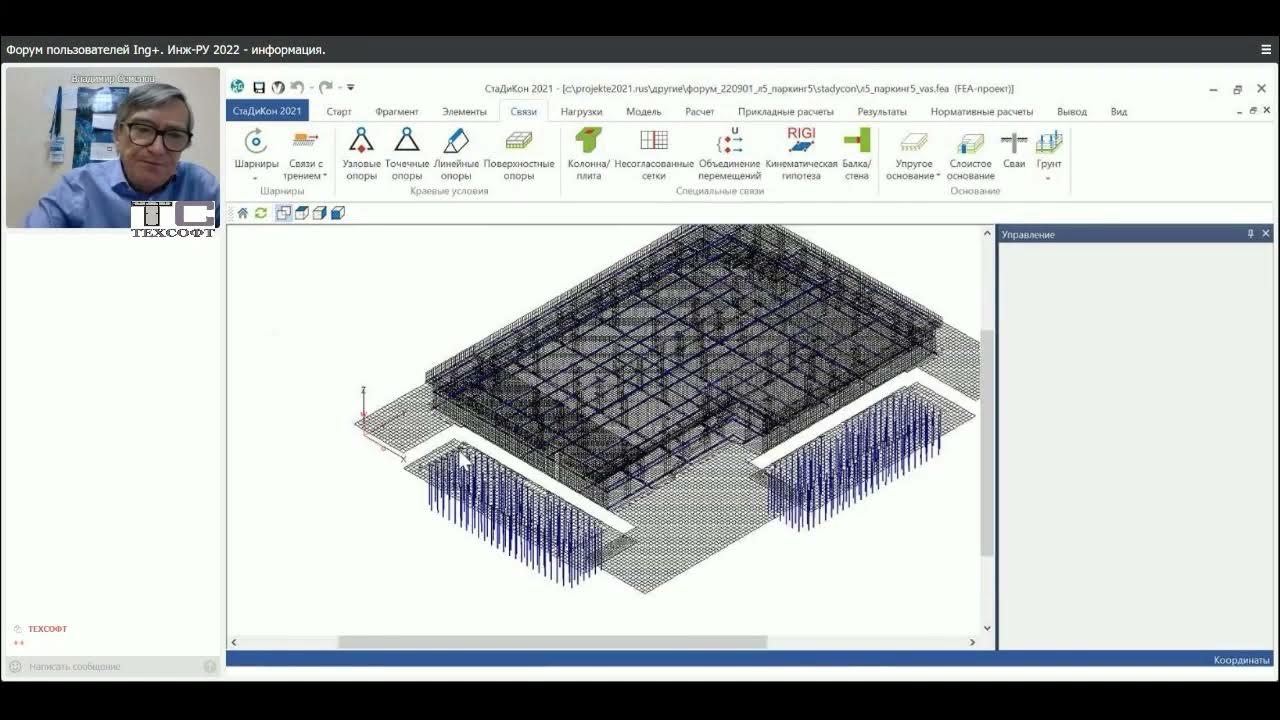
Task: Select the second cube display mode icon
Action: (x=302, y=213)
